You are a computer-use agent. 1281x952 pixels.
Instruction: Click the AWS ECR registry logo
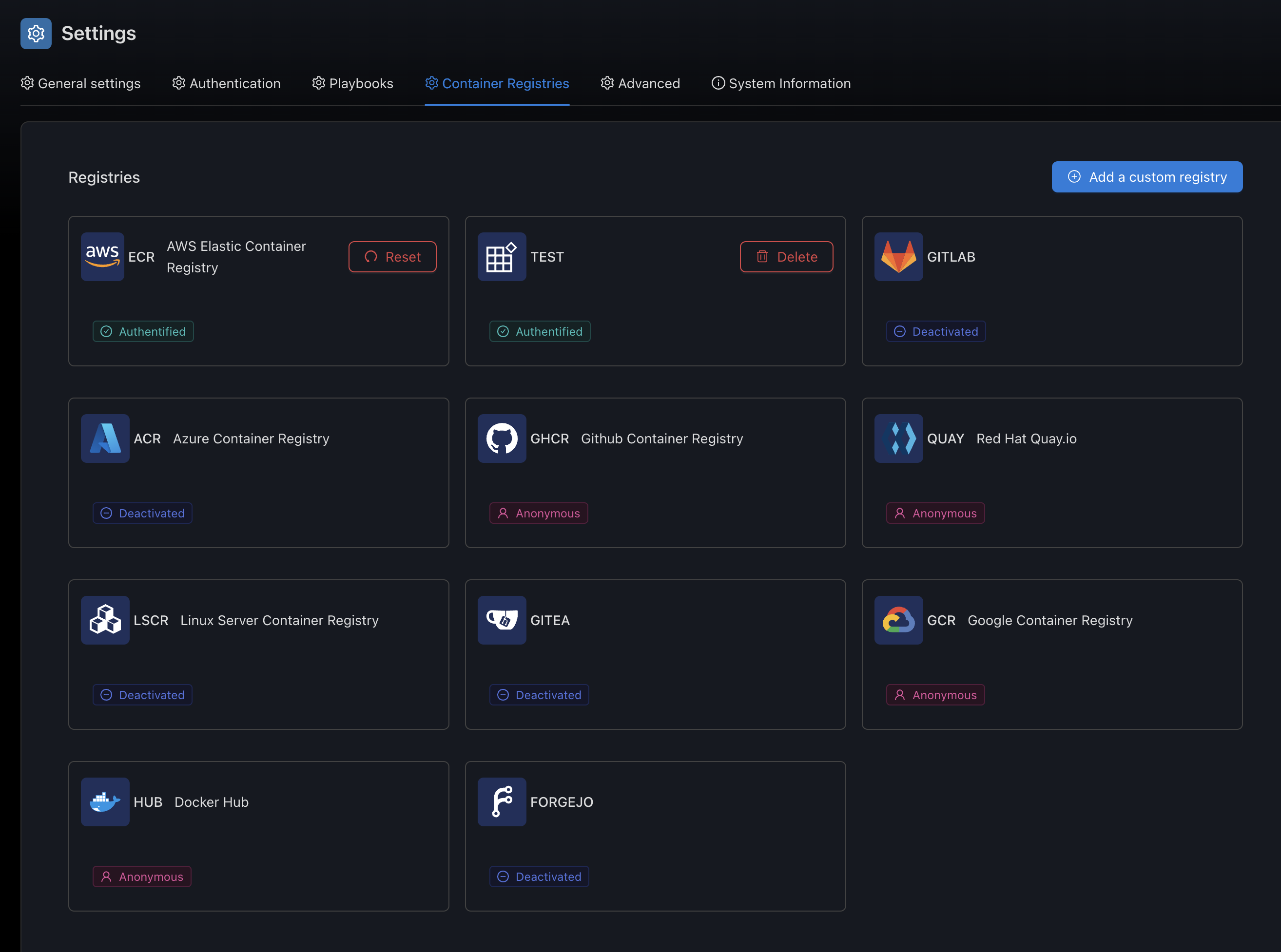click(x=102, y=256)
